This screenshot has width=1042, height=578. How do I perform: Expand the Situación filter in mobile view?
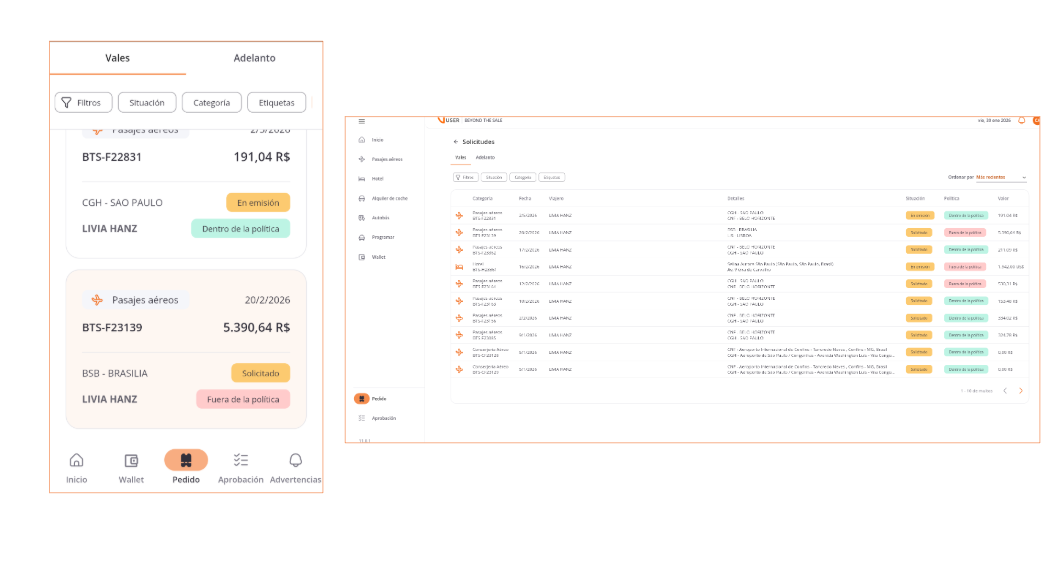pyautogui.click(x=147, y=102)
